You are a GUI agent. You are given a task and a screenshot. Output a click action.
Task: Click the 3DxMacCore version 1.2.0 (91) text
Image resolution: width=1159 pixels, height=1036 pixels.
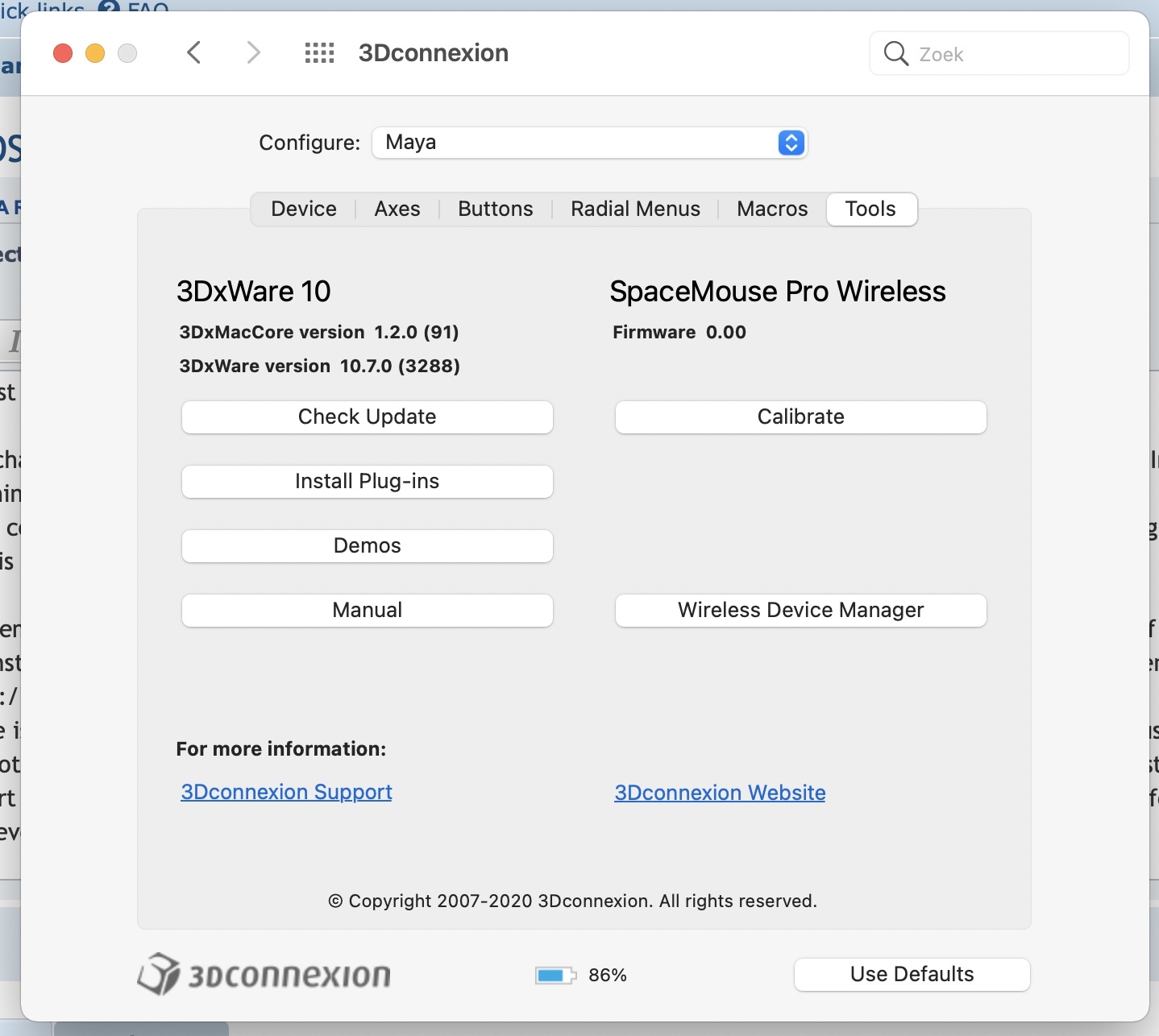(318, 332)
